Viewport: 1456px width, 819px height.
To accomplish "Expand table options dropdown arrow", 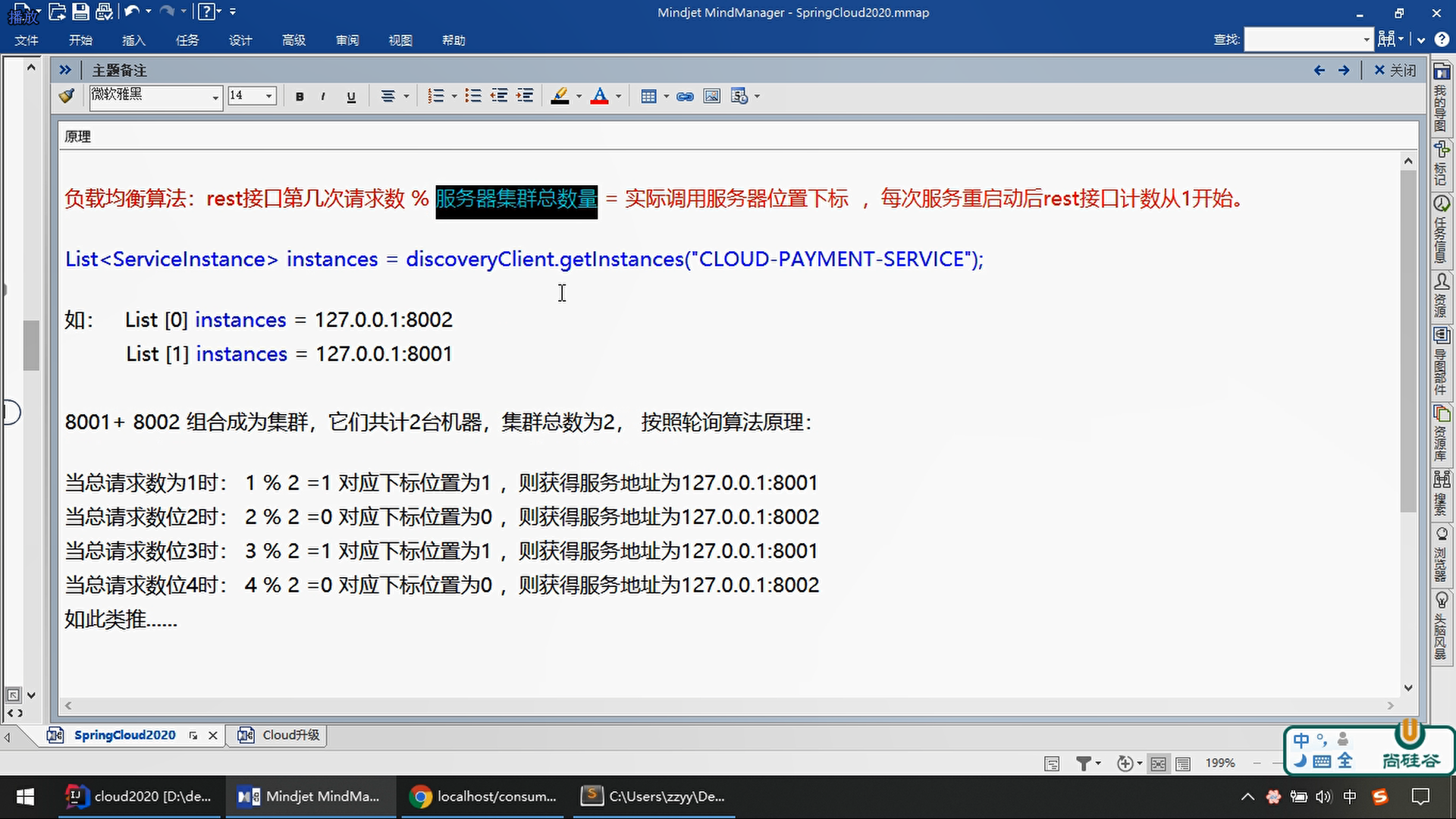I will pyautogui.click(x=667, y=96).
